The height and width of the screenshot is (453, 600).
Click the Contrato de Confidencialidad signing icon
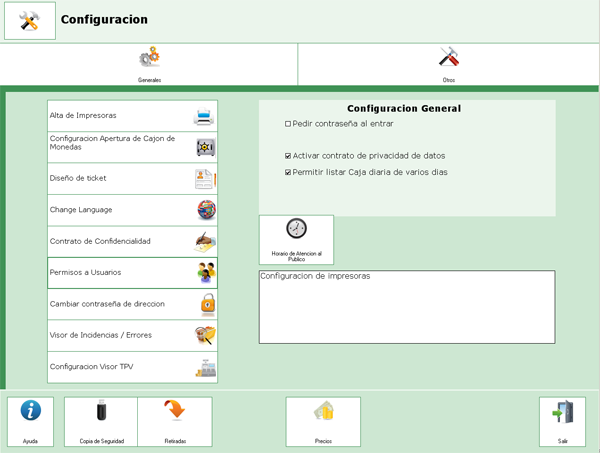205,241
